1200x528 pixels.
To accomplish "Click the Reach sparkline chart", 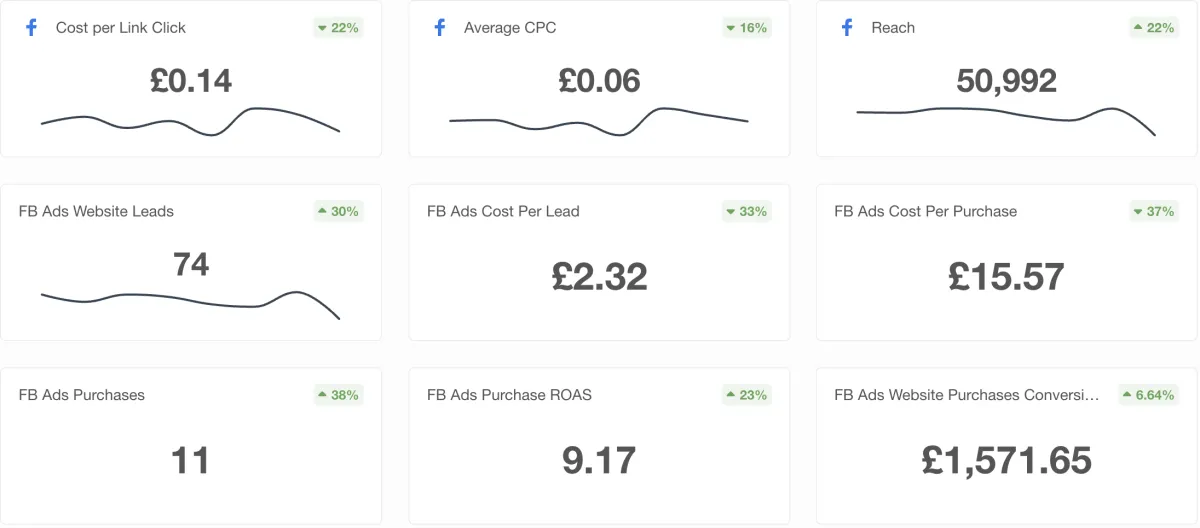I will click(1006, 115).
